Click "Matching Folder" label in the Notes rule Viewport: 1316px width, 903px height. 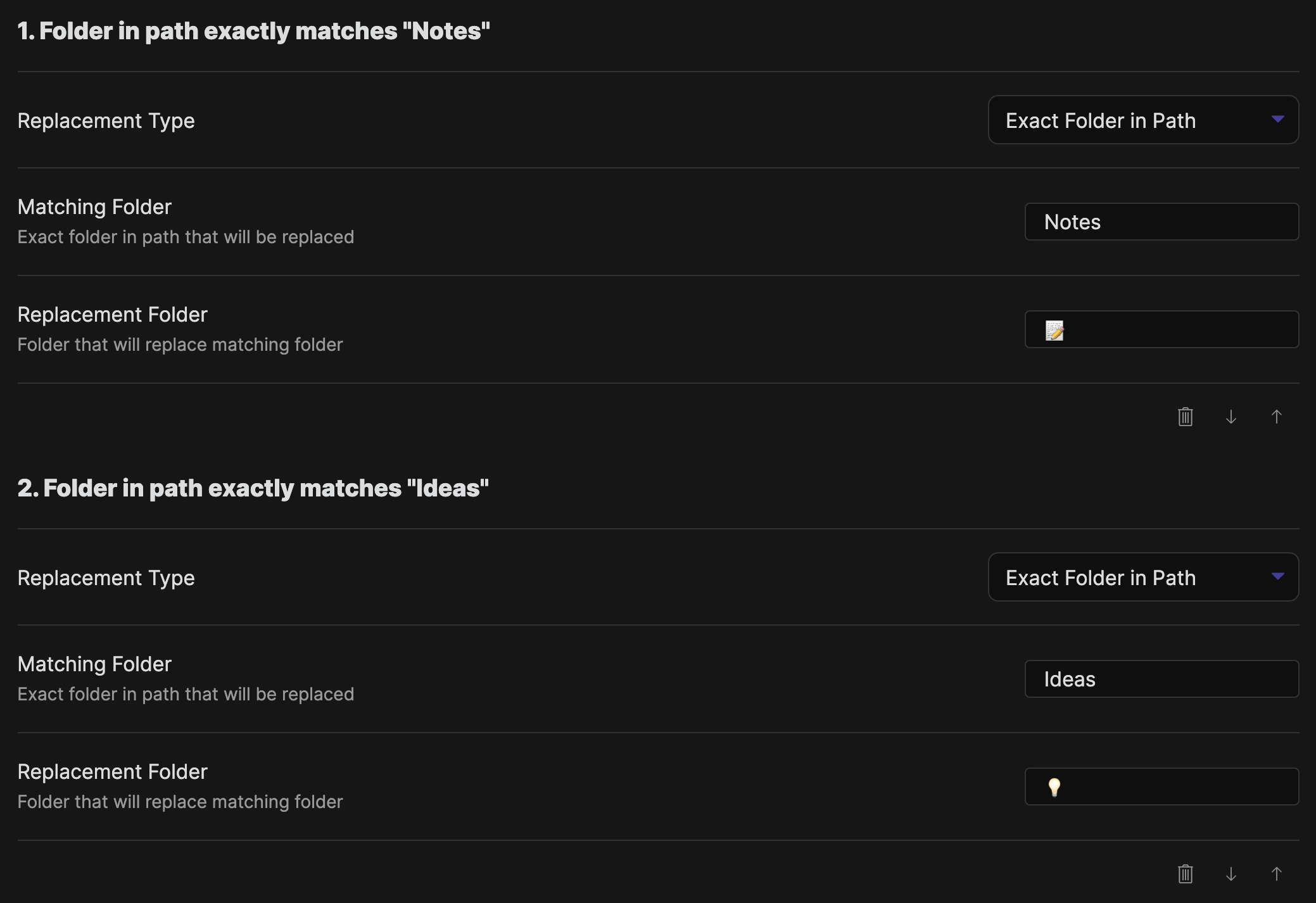[x=94, y=207]
